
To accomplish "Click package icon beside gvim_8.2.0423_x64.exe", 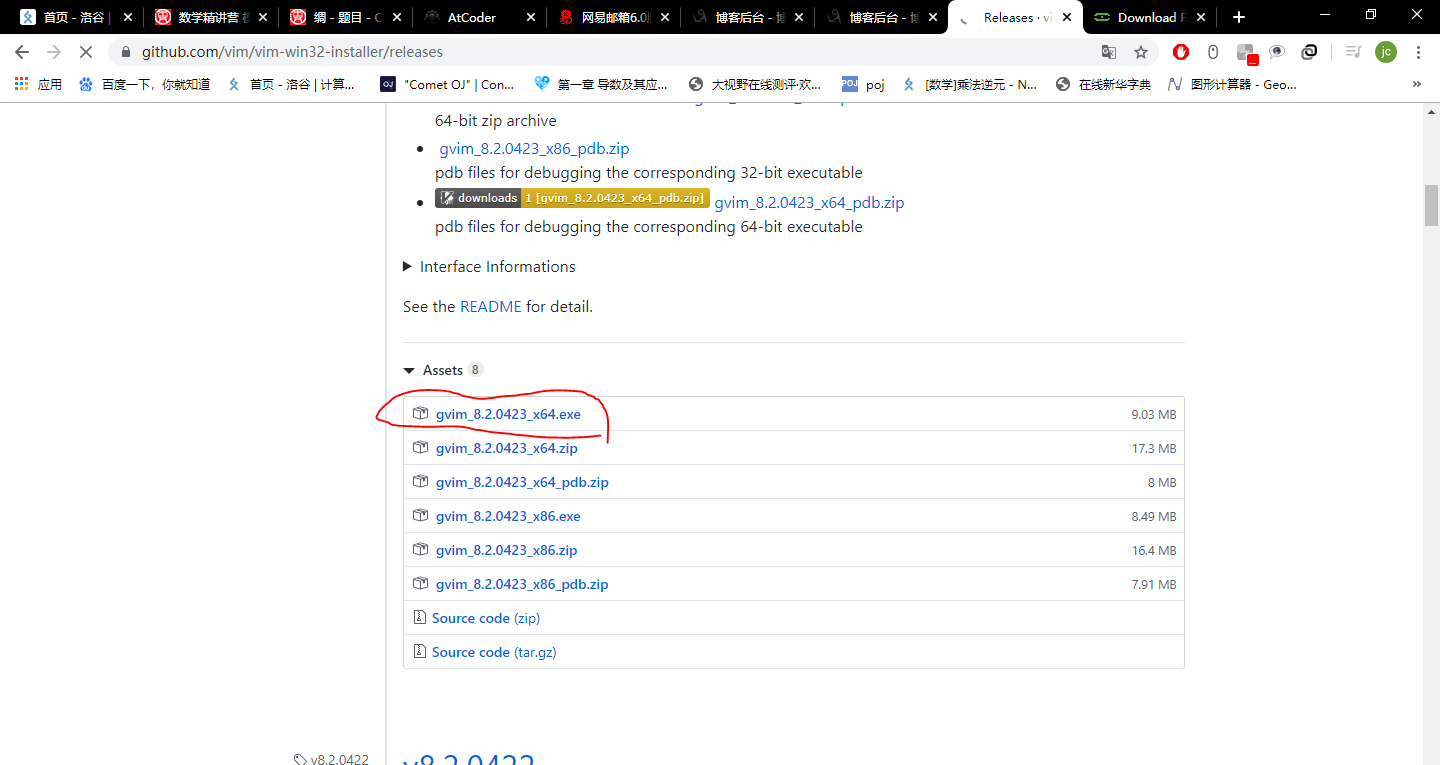I will 420,414.
